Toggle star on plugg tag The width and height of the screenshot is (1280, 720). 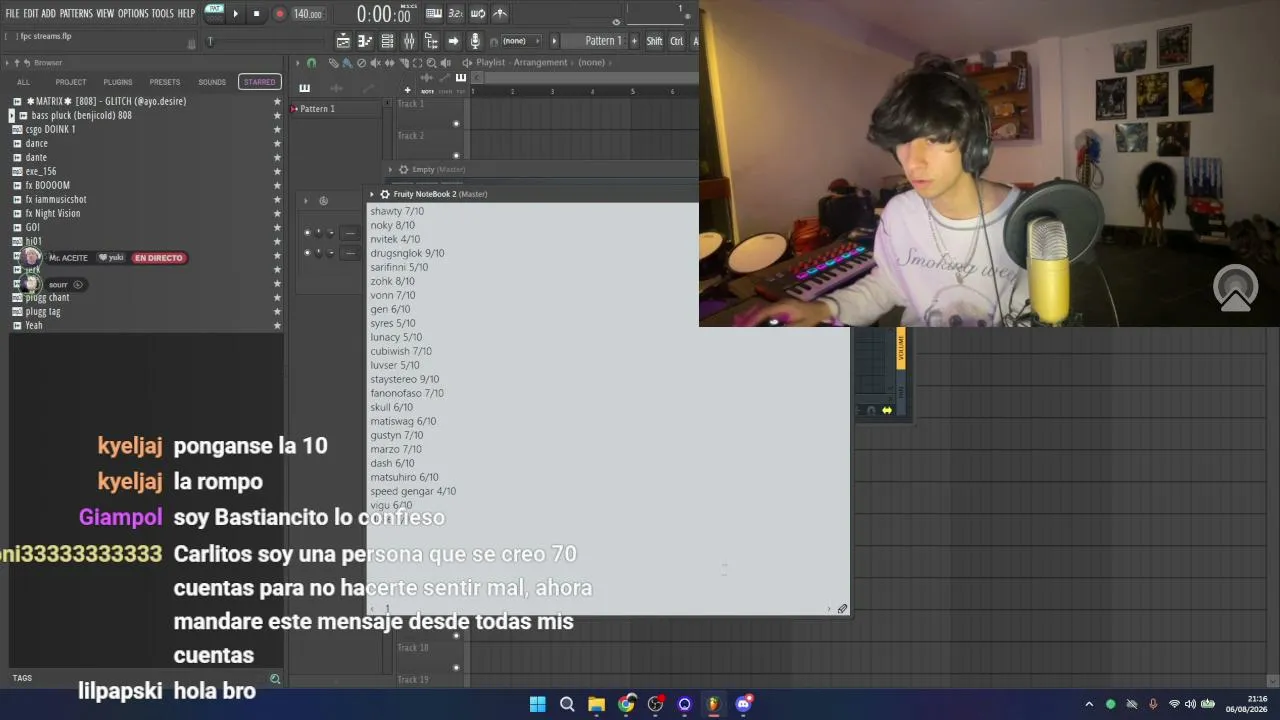click(277, 311)
